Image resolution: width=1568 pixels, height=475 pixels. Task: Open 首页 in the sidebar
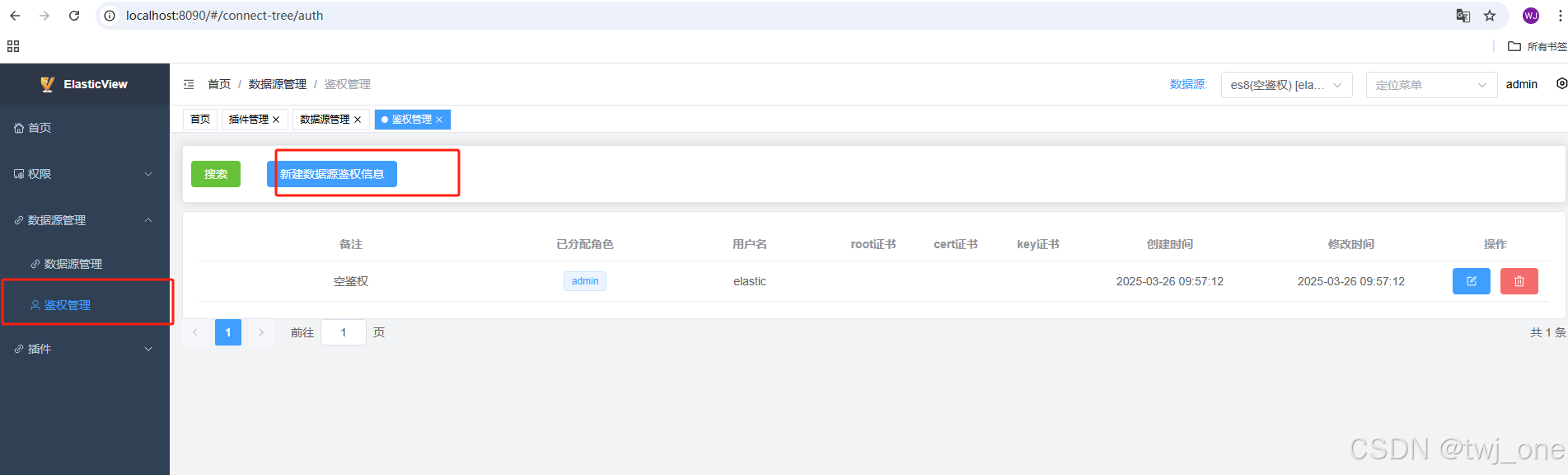click(85, 128)
